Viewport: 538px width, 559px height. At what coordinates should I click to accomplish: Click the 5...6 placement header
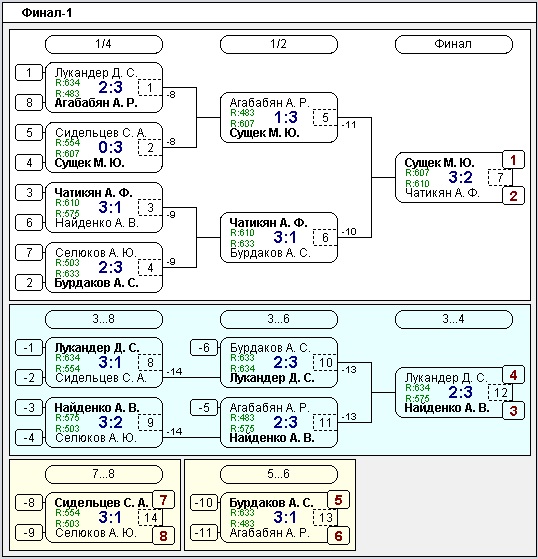279,474
